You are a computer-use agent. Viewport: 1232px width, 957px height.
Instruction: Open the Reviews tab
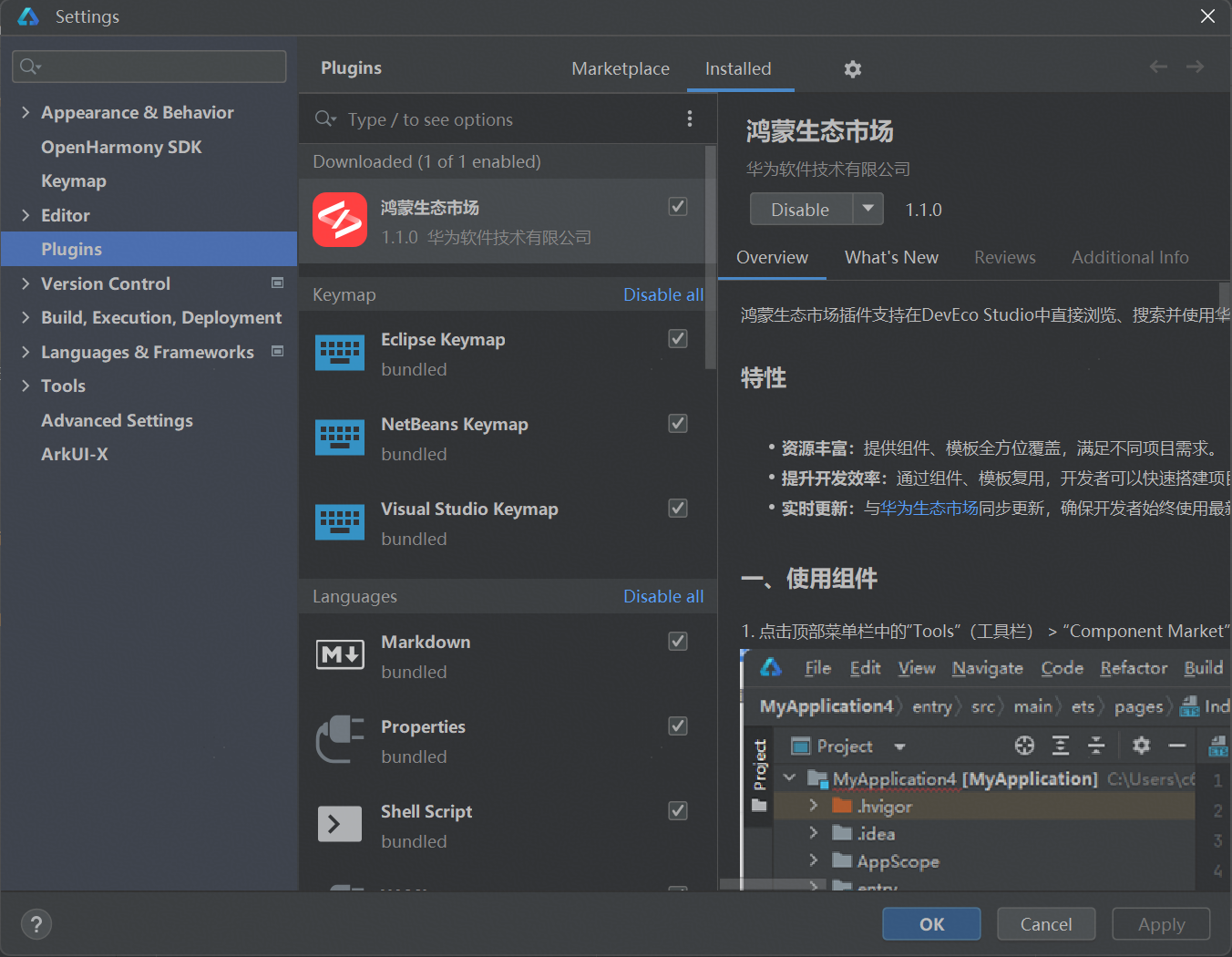1005,257
